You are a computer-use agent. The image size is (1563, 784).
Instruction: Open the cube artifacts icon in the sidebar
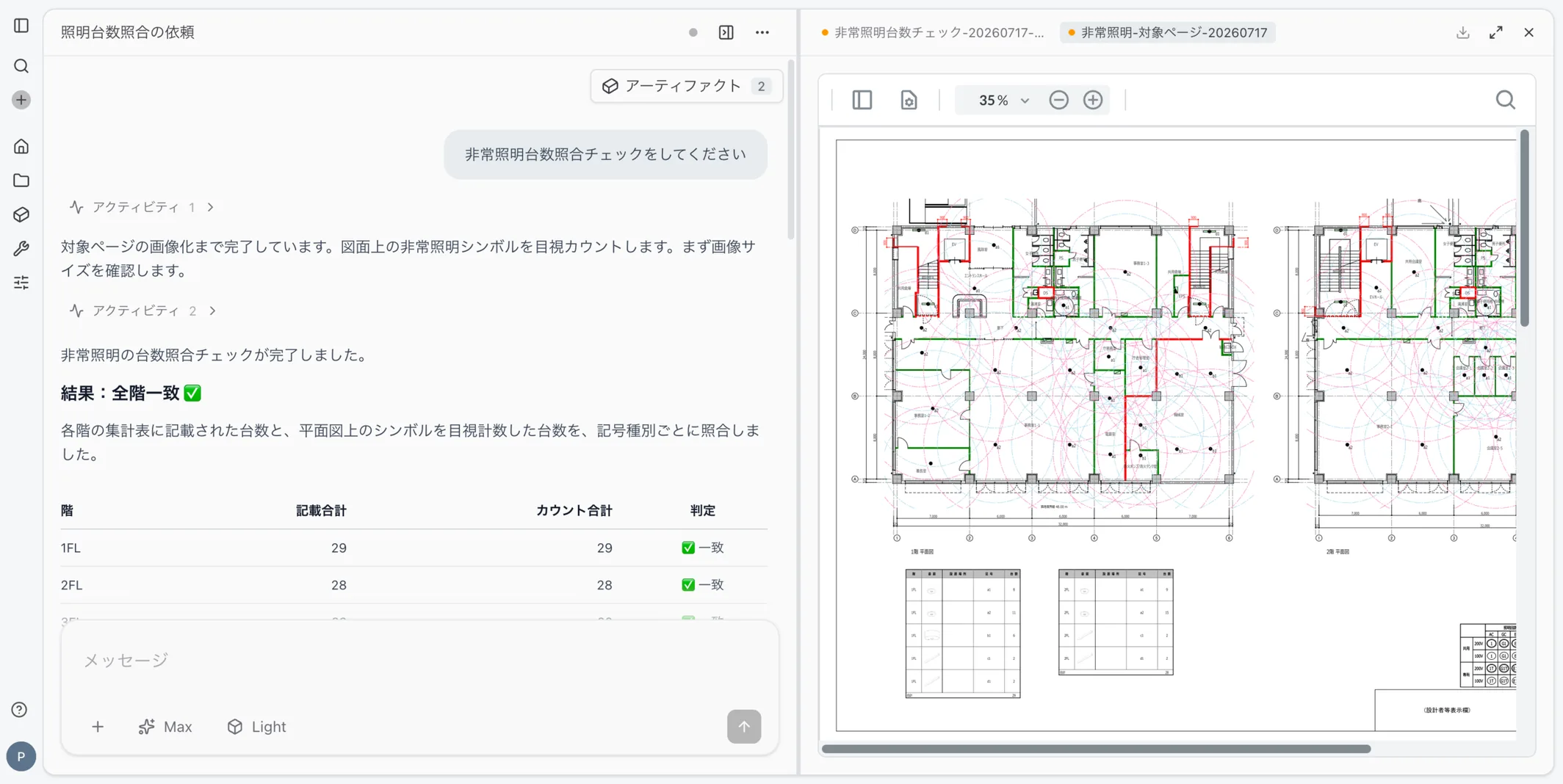coord(21,214)
